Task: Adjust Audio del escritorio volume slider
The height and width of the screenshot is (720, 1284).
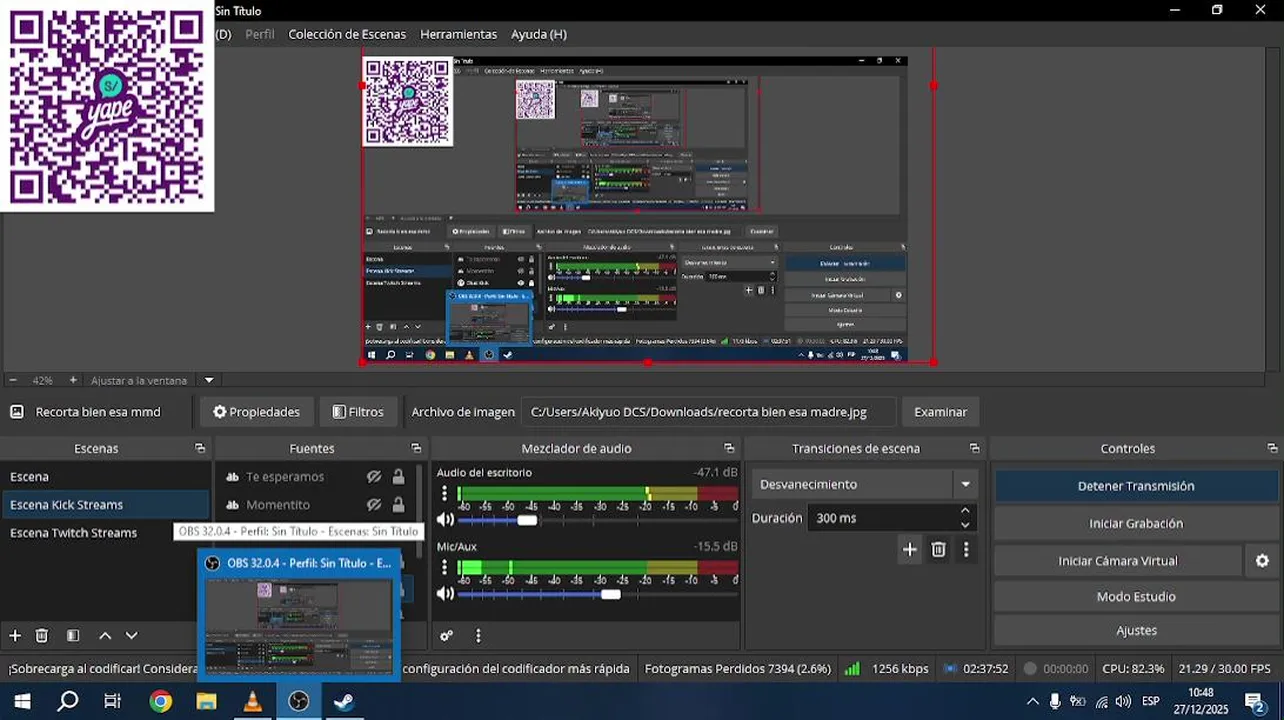Action: point(526,520)
